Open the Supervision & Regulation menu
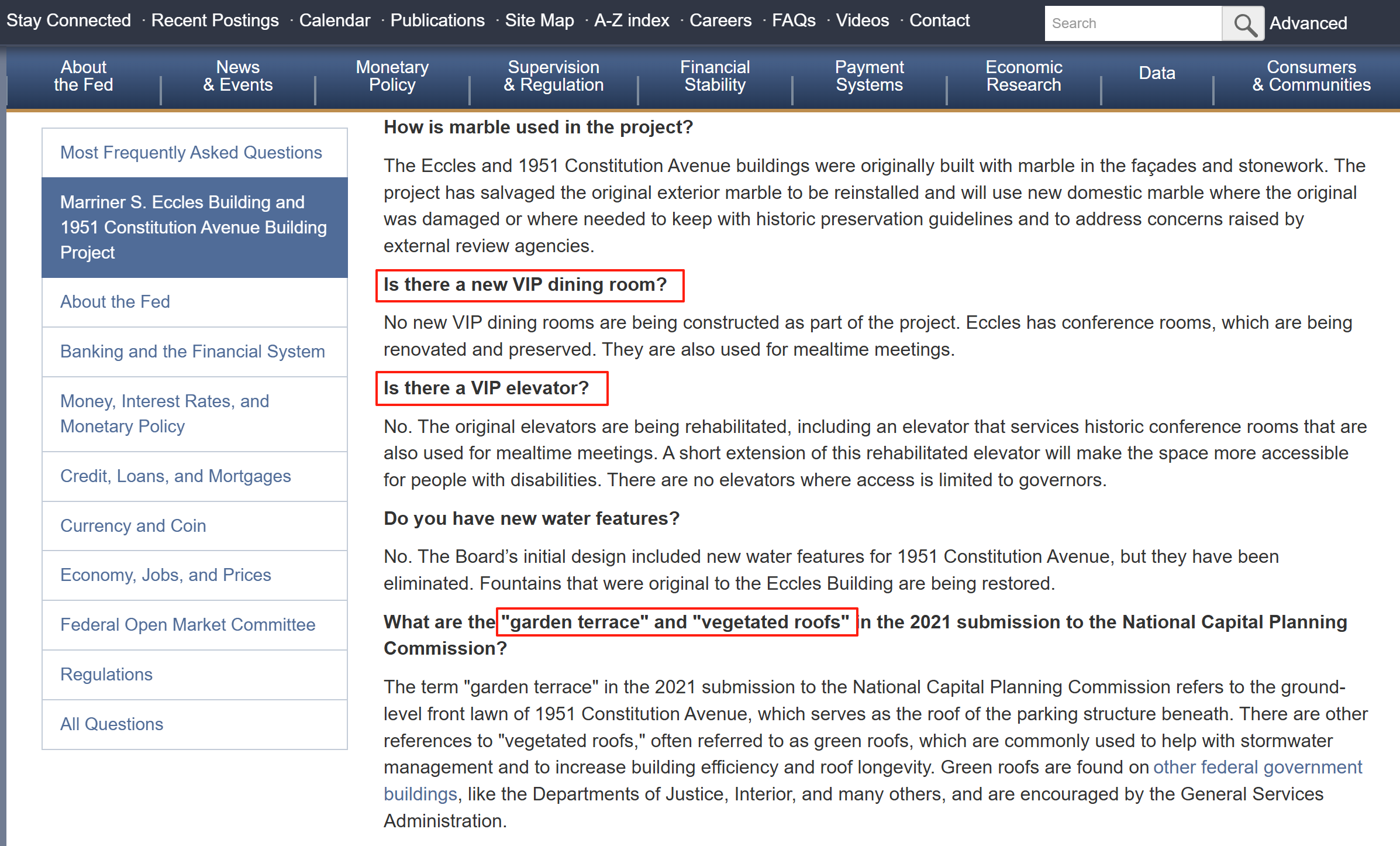 click(x=553, y=76)
